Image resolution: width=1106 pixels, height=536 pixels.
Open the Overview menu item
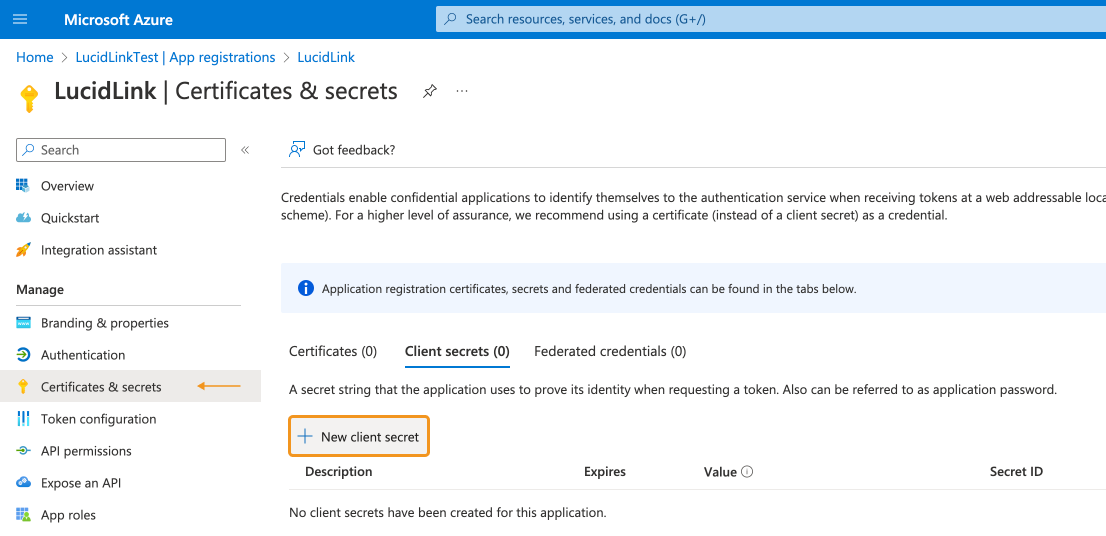tap(67, 185)
